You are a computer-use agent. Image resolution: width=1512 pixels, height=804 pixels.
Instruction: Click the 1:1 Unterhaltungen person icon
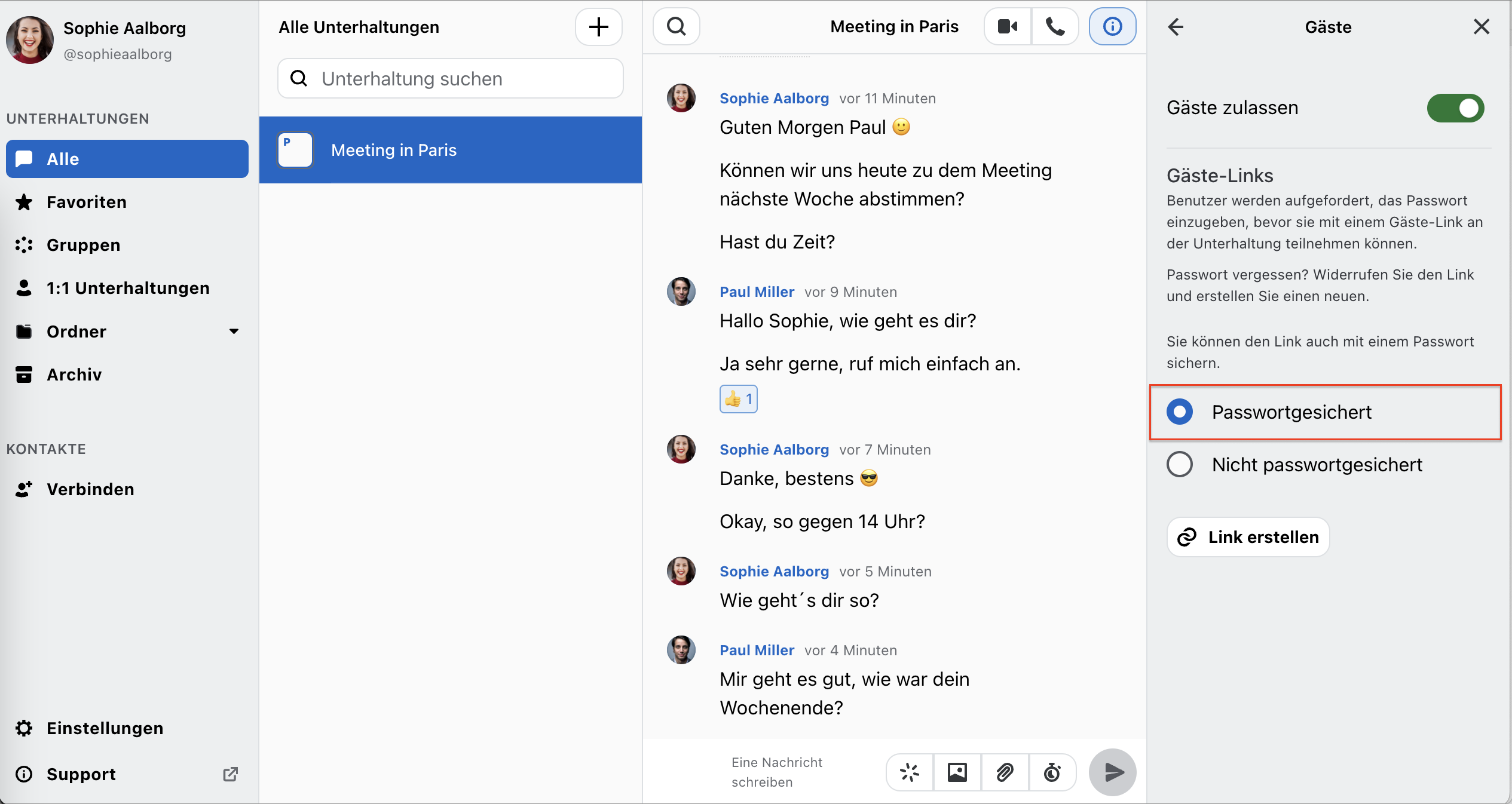click(x=24, y=288)
